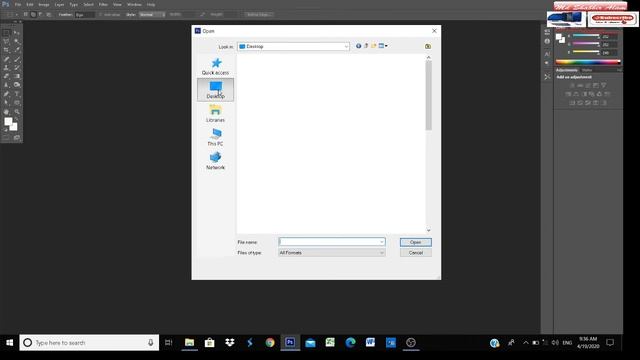Open the Adjustments panel options menu

click(619, 70)
